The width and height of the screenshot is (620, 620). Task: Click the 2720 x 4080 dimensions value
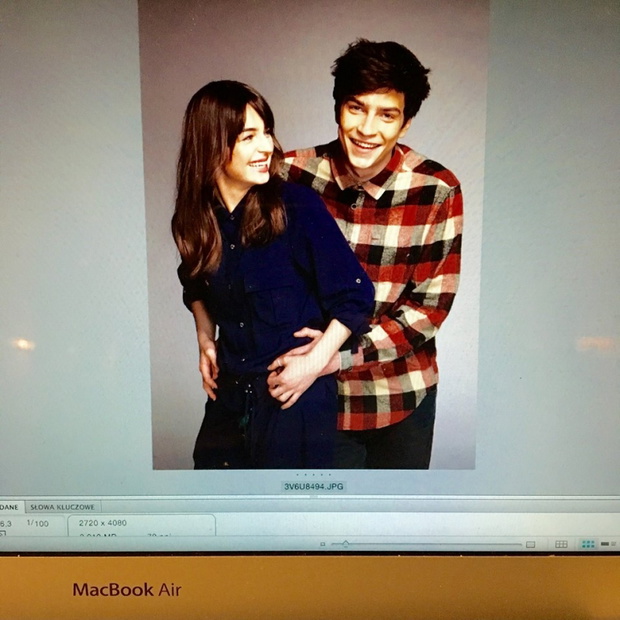coord(102,523)
